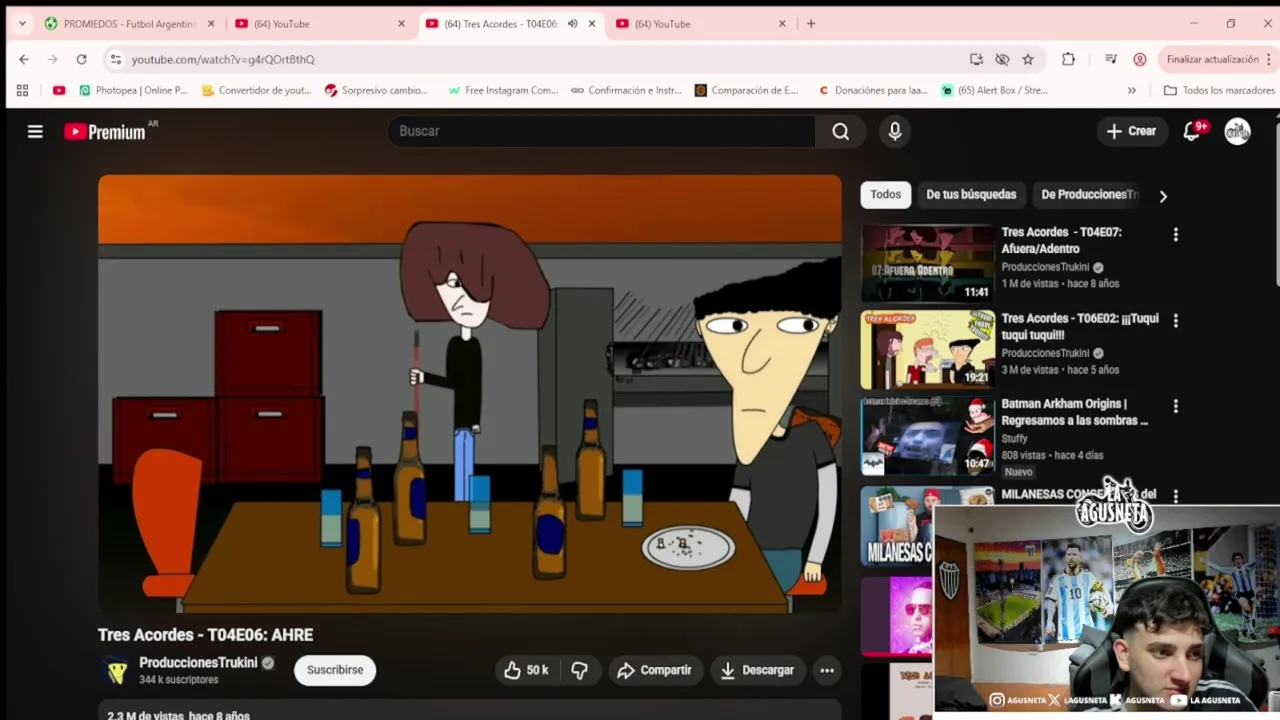Click the ProduccionesTrukini channel avatar
Image resolution: width=1280 pixels, height=720 pixels.
[116, 670]
